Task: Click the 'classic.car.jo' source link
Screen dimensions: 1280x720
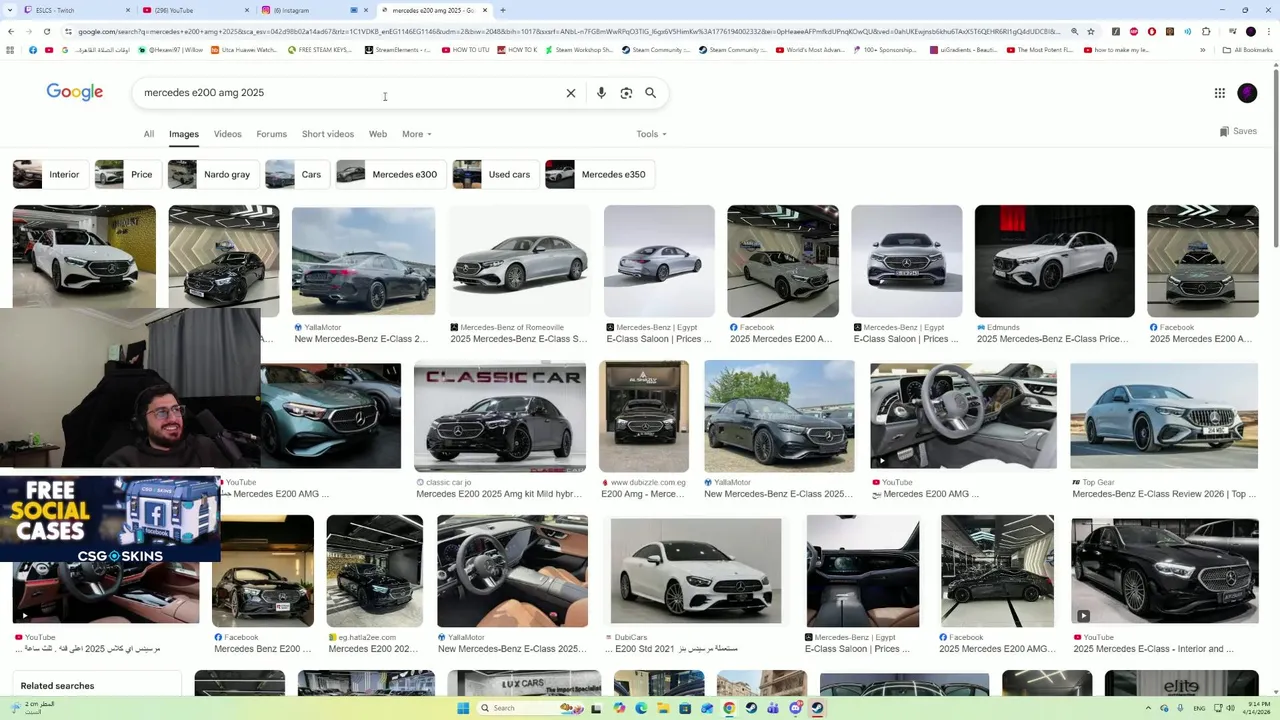Action: 448,482
